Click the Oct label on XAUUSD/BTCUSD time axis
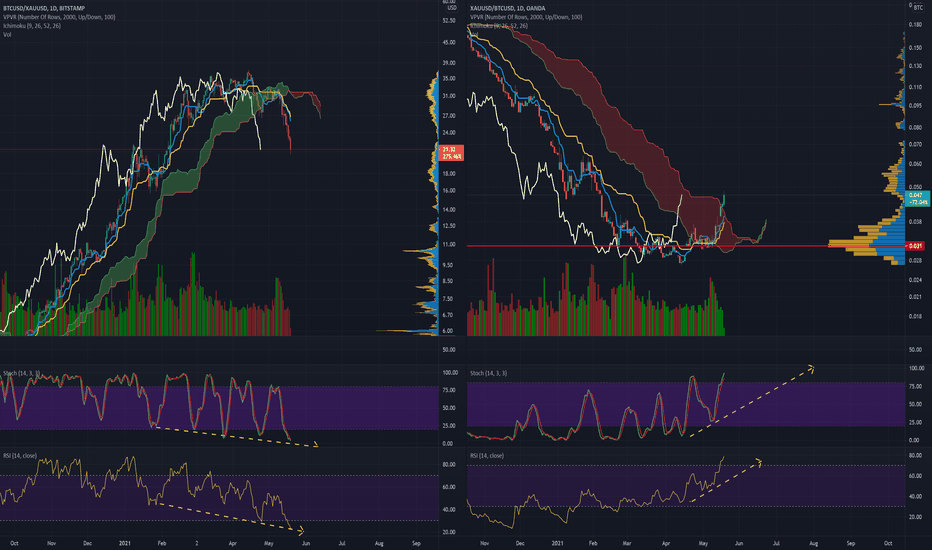Screen dimensions: 932x550 (888, 543)
